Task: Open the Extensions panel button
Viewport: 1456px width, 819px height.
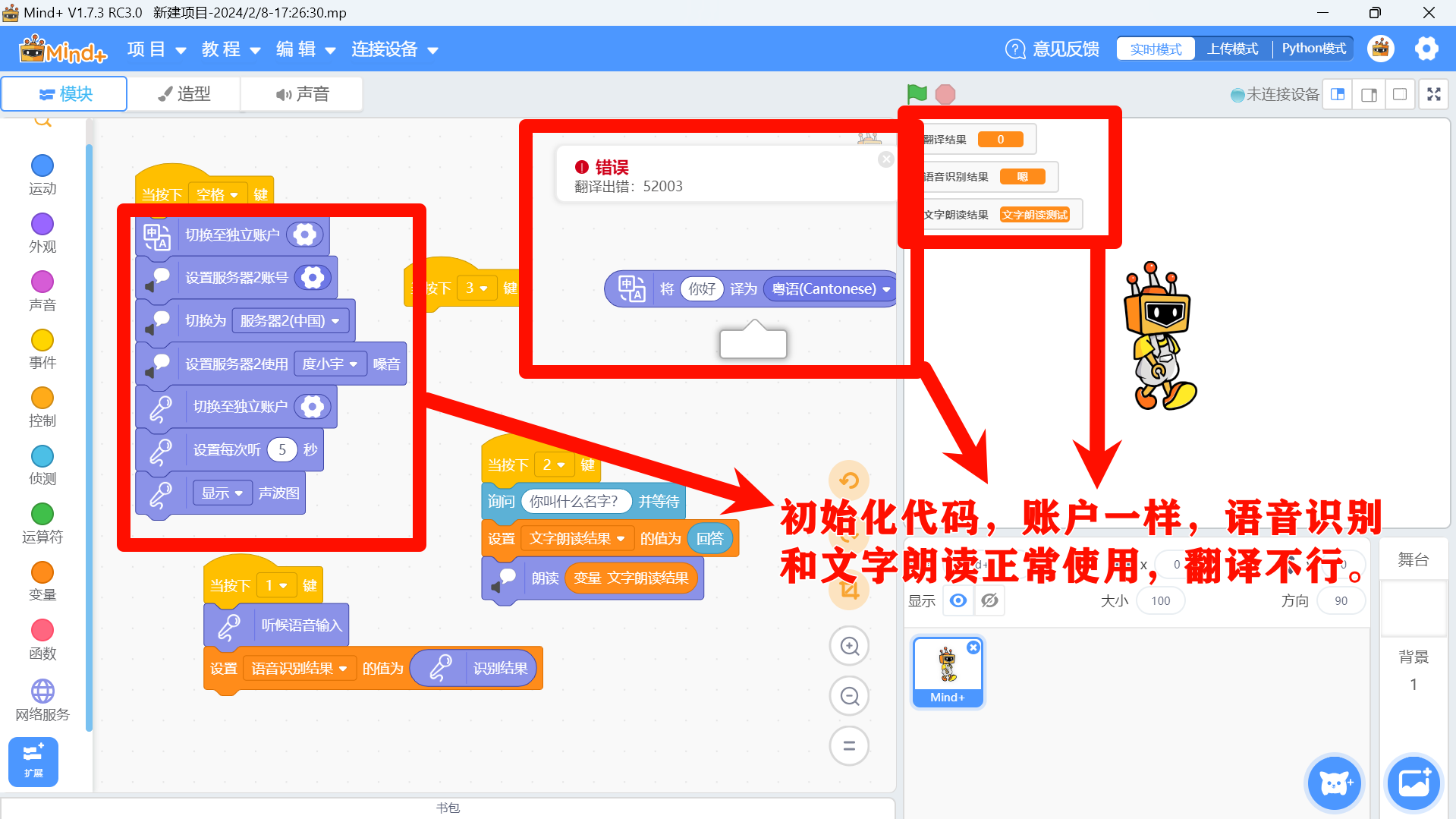Action: pyautogui.click(x=33, y=761)
